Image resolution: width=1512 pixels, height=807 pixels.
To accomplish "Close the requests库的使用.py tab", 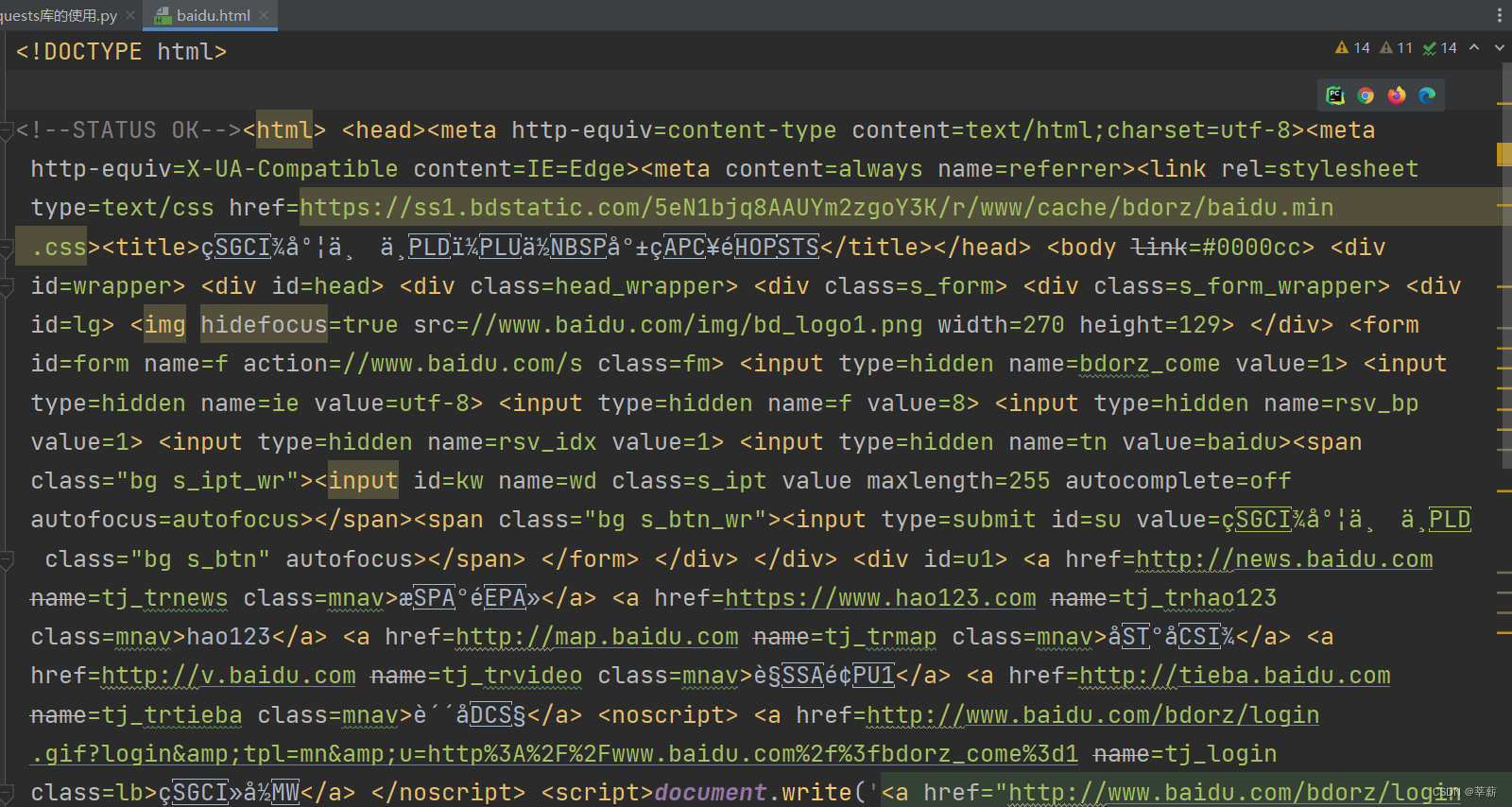I will click(130, 15).
